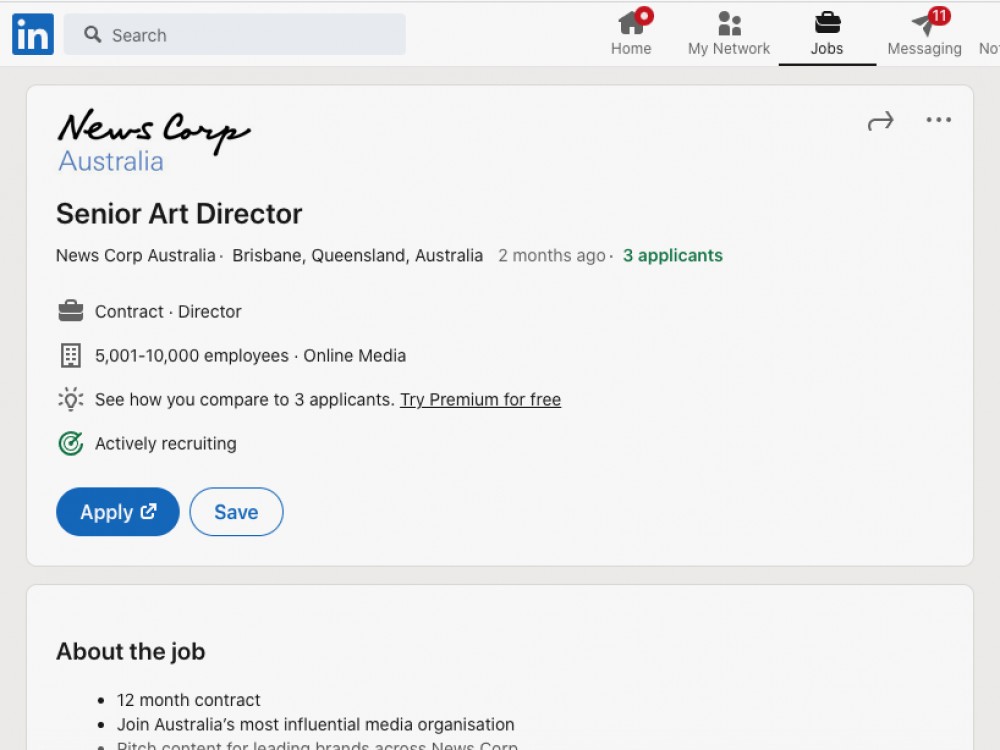Open the three-dot more options menu
This screenshot has width=1000, height=750.
[938, 120]
